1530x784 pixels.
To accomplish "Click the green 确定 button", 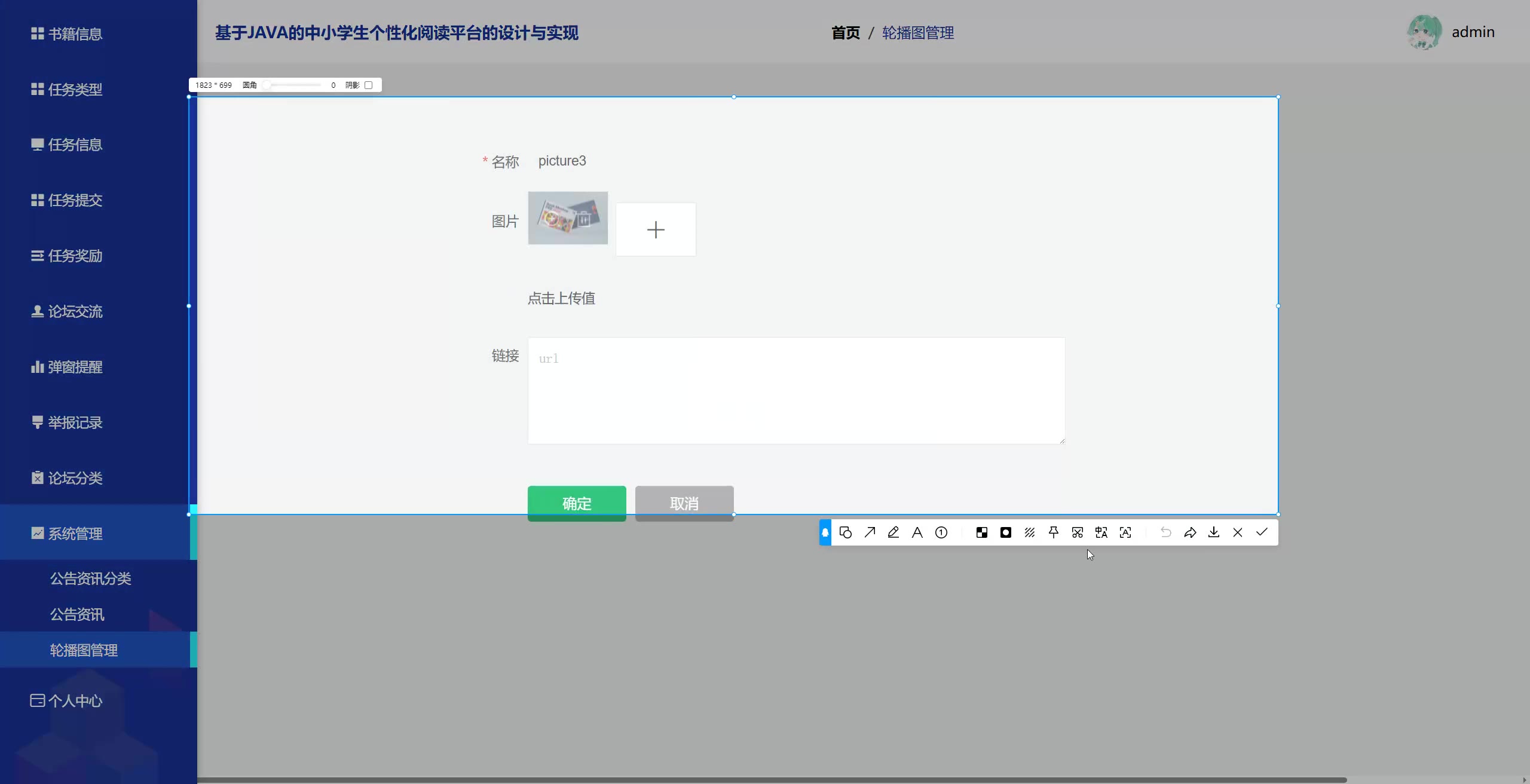I will [x=577, y=503].
